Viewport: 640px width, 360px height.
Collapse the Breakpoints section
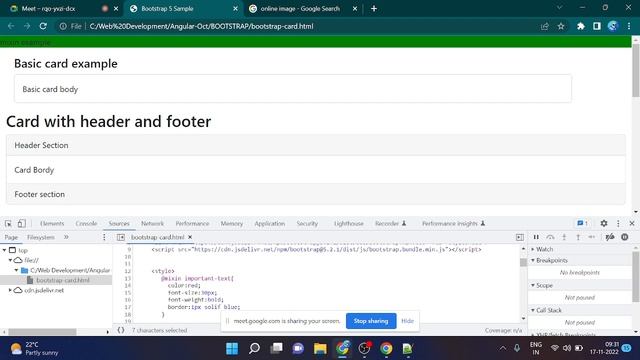coord(533,260)
